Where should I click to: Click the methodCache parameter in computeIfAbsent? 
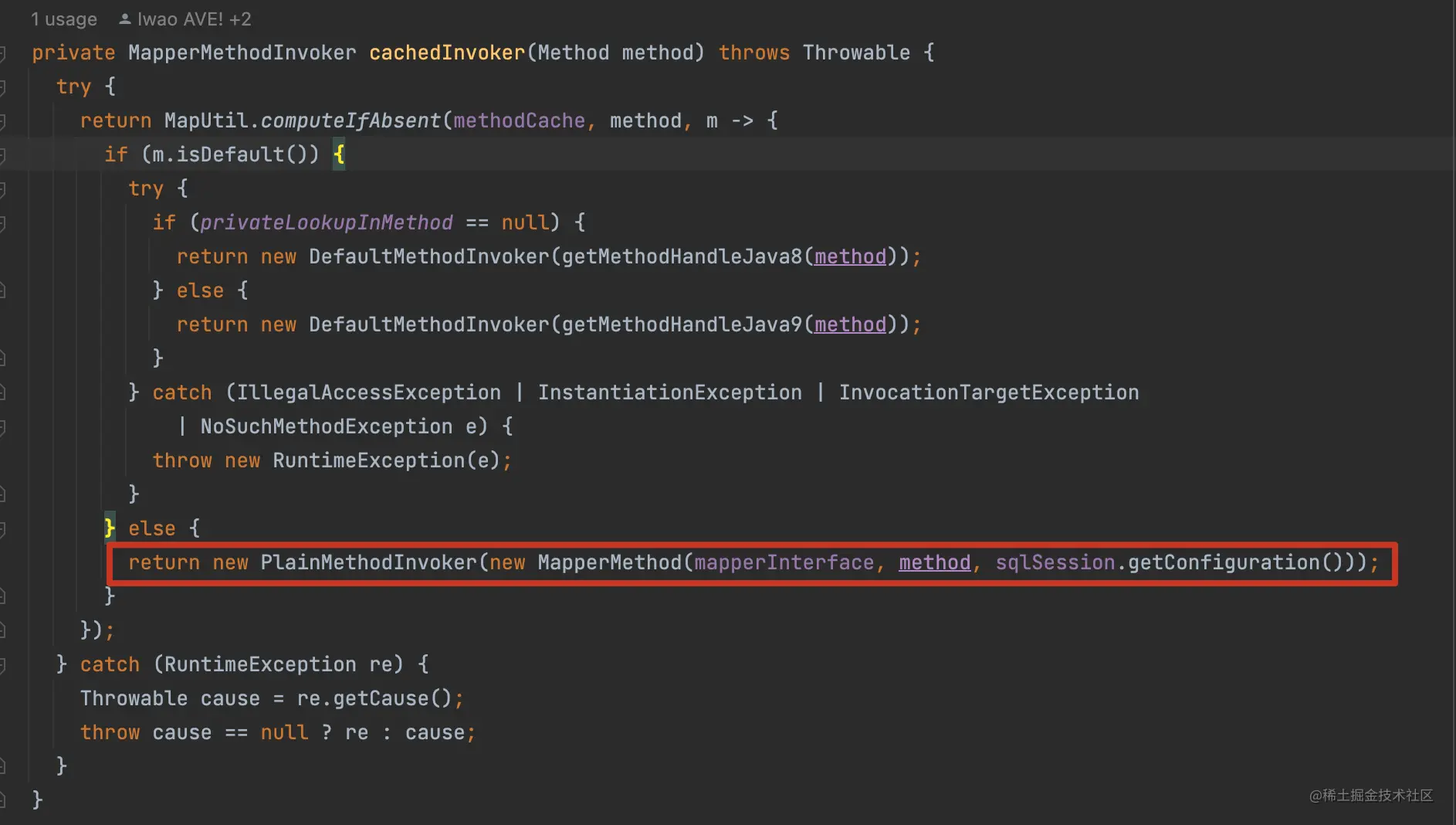519,121
